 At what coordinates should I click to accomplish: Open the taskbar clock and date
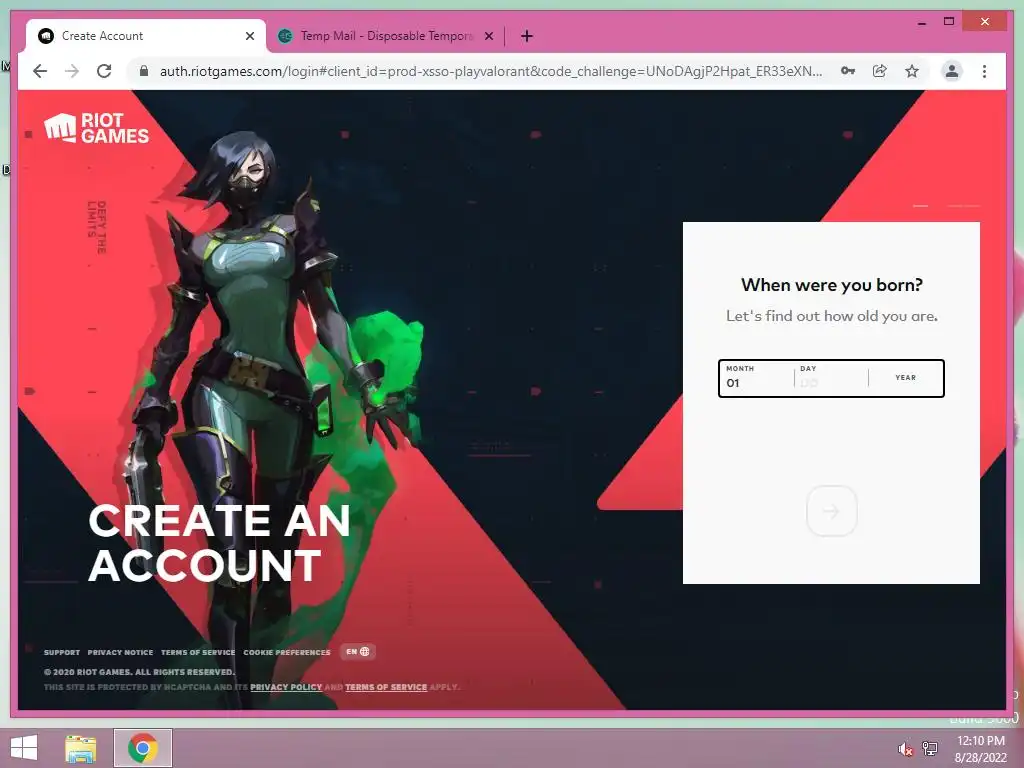981,749
